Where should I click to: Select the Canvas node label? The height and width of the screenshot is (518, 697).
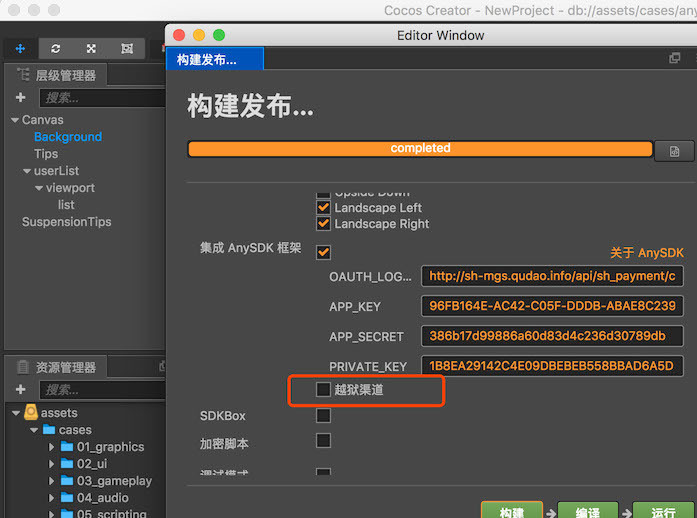tap(43, 120)
